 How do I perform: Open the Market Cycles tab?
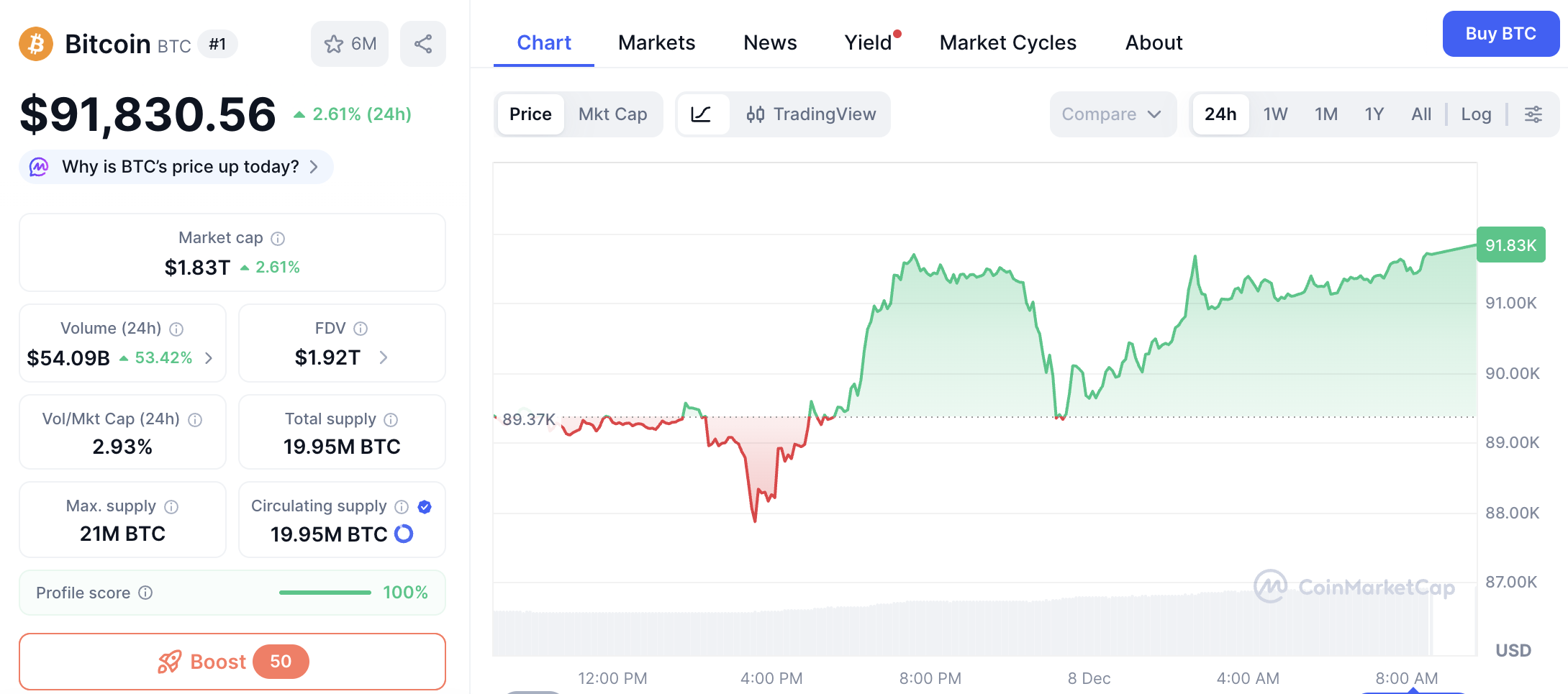coord(1007,42)
